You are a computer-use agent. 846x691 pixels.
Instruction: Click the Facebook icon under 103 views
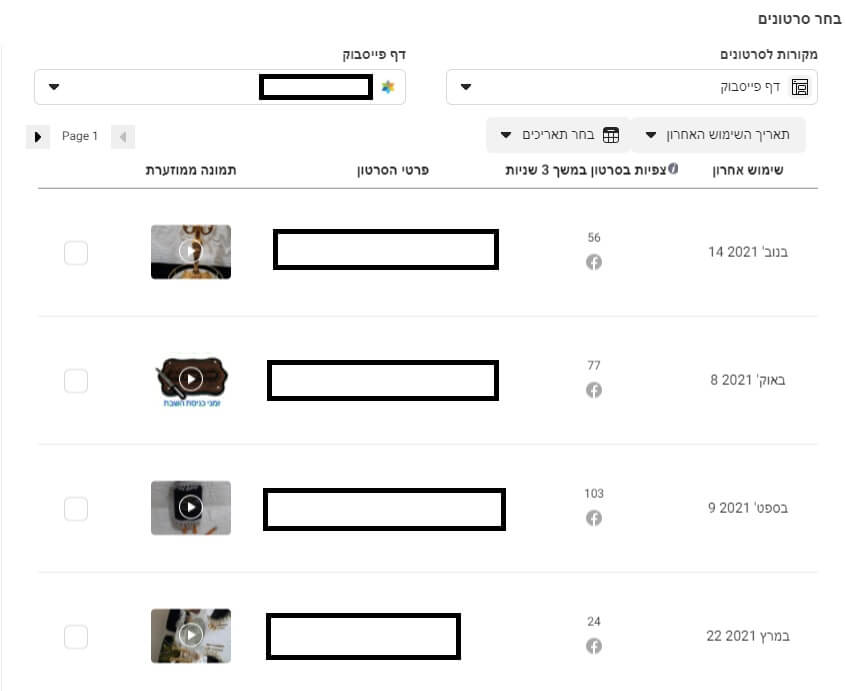tap(594, 518)
